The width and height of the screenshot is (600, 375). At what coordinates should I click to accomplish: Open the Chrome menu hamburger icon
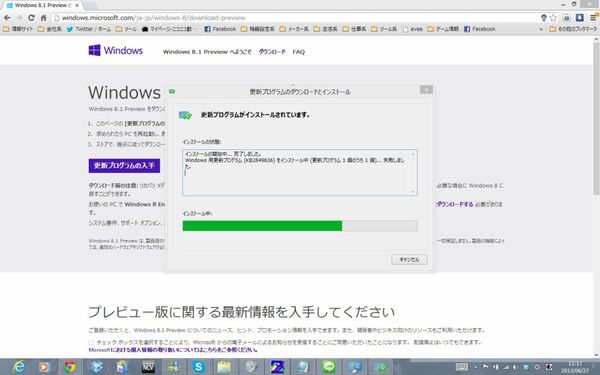click(x=593, y=18)
